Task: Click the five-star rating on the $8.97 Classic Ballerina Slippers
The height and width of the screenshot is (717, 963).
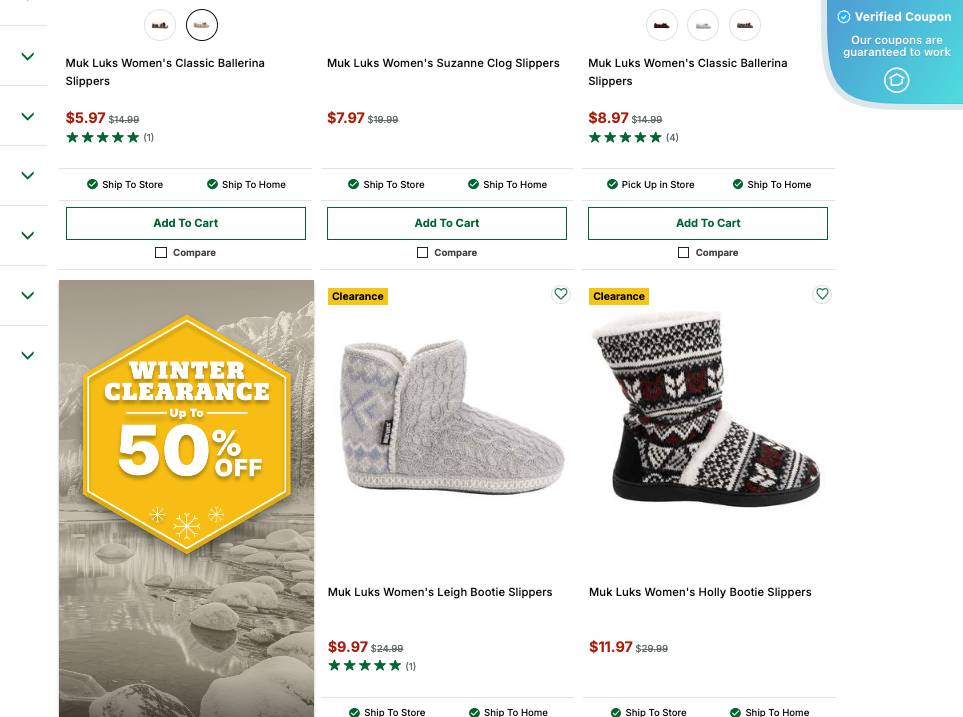Action: click(x=625, y=137)
